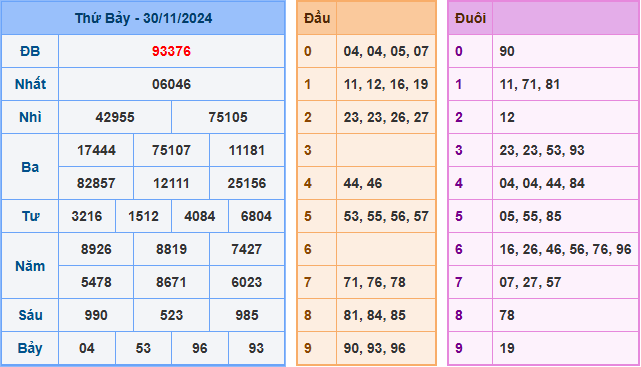Click the Đầu row label 6
Viewport: 641px width, 367px height.
[308, 249]
